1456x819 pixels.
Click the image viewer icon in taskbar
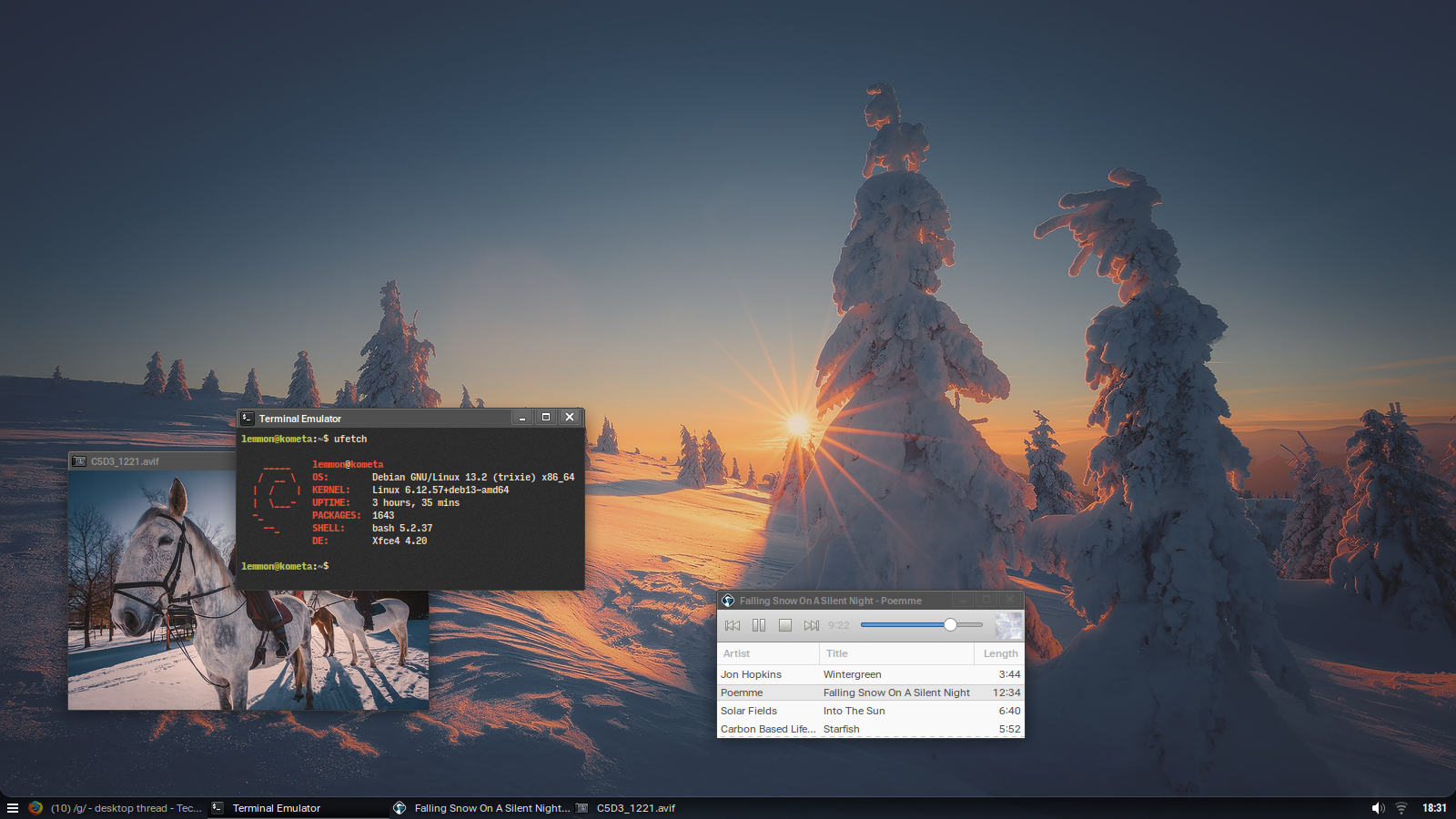pyautogui.click(x=581, y=808)
